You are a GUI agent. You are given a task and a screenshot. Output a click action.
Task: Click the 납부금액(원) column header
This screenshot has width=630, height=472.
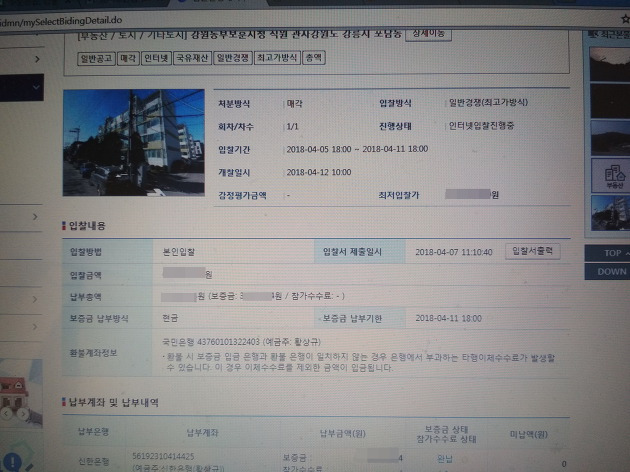click(x=342, y=433)
